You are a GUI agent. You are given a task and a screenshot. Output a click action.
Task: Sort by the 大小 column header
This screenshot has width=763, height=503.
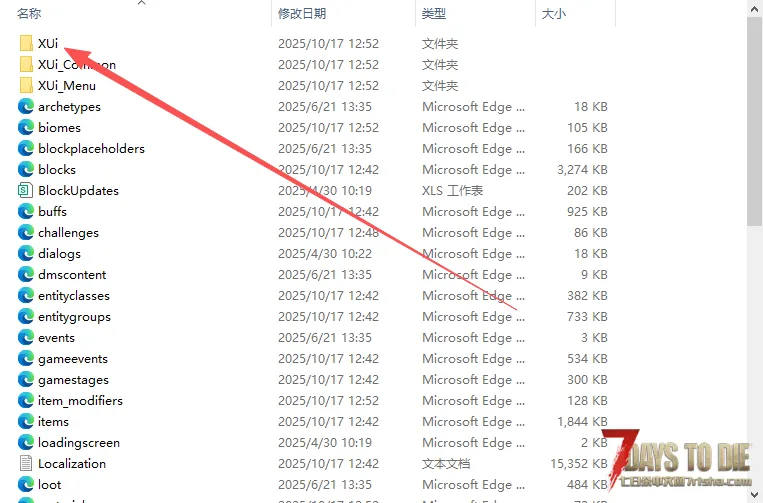point(553,14)
